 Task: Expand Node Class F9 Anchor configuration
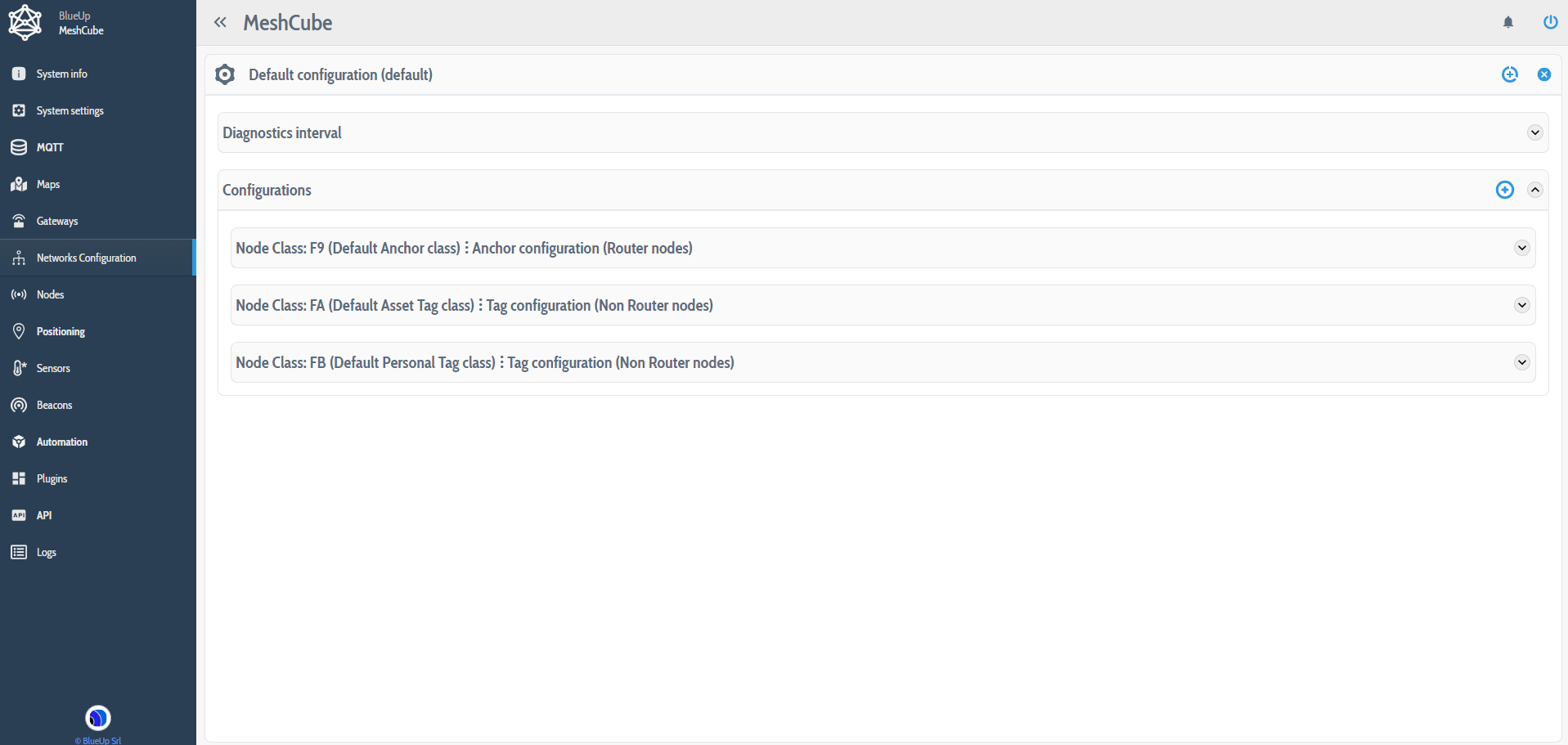[x=1522, y=248]
